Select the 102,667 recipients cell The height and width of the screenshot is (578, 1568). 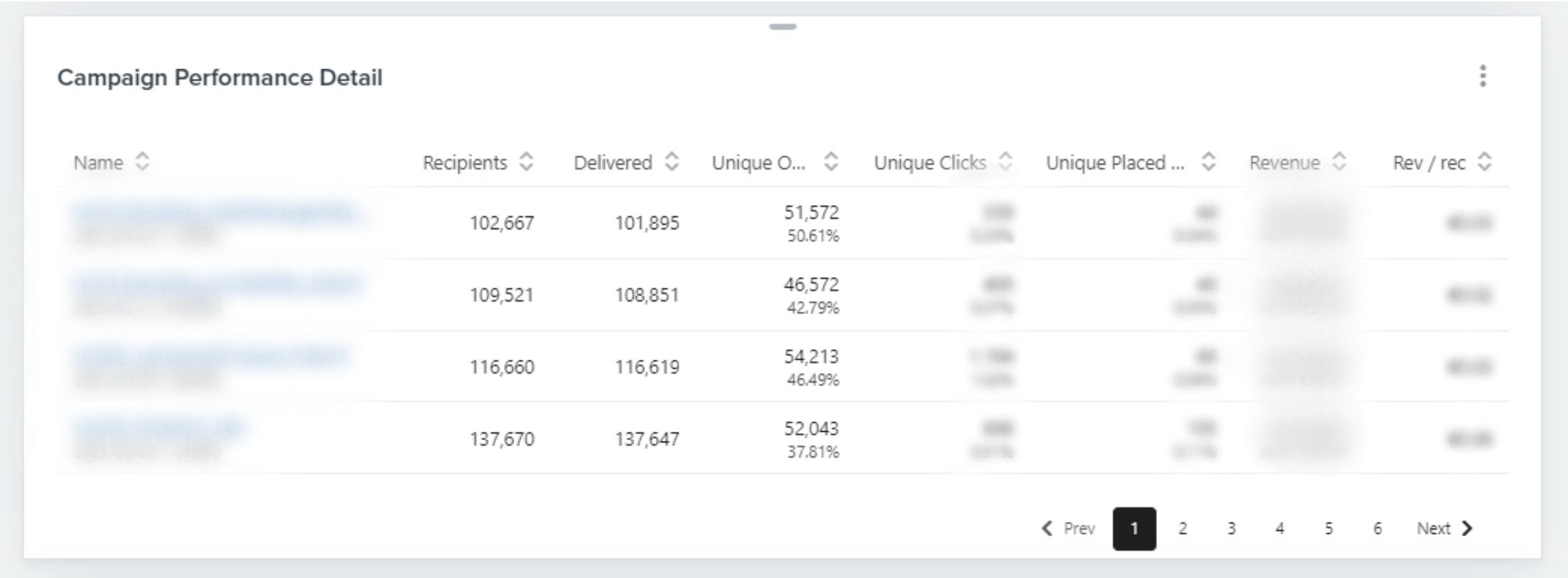click(x=502, y=223)
